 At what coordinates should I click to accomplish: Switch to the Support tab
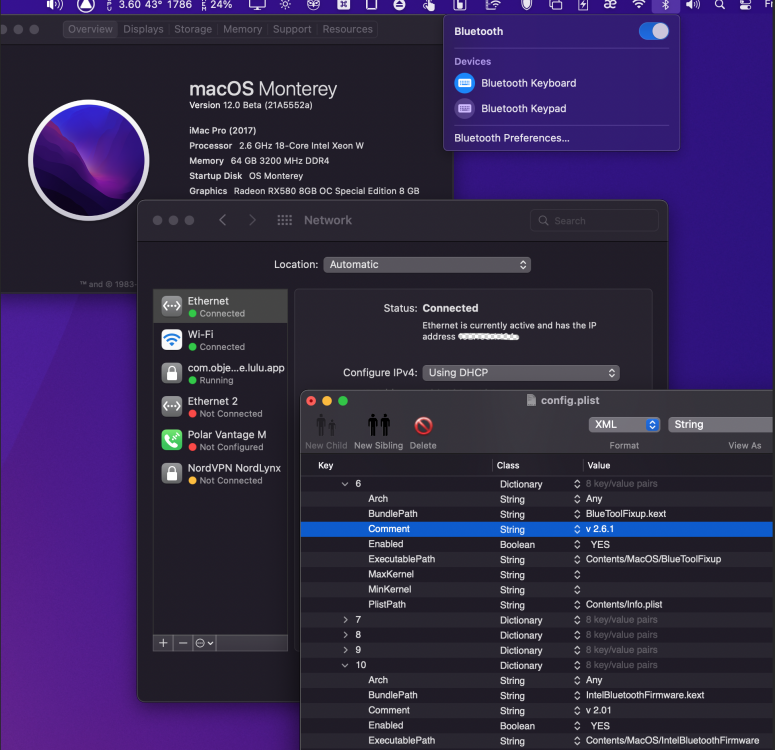coord(292,29)
